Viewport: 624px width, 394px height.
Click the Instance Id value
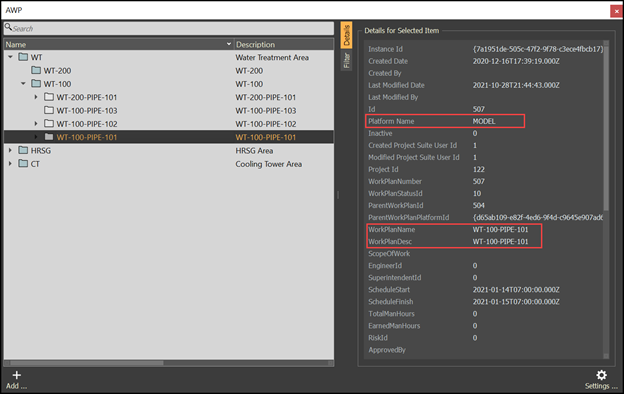click(x=538, y=49)
